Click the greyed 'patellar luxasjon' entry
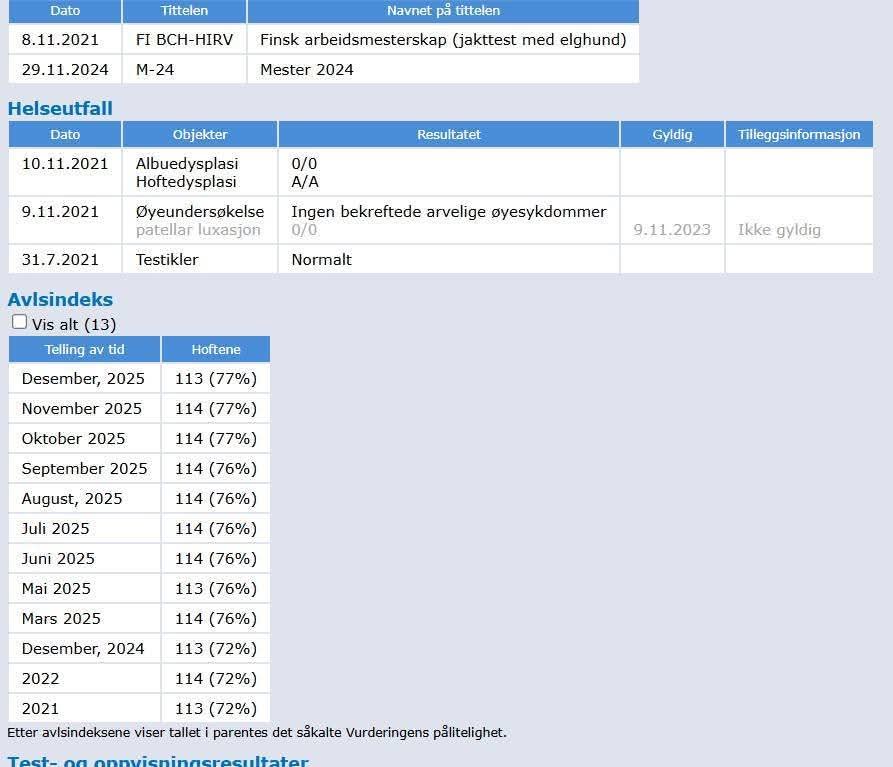 [x=198, y=230]
